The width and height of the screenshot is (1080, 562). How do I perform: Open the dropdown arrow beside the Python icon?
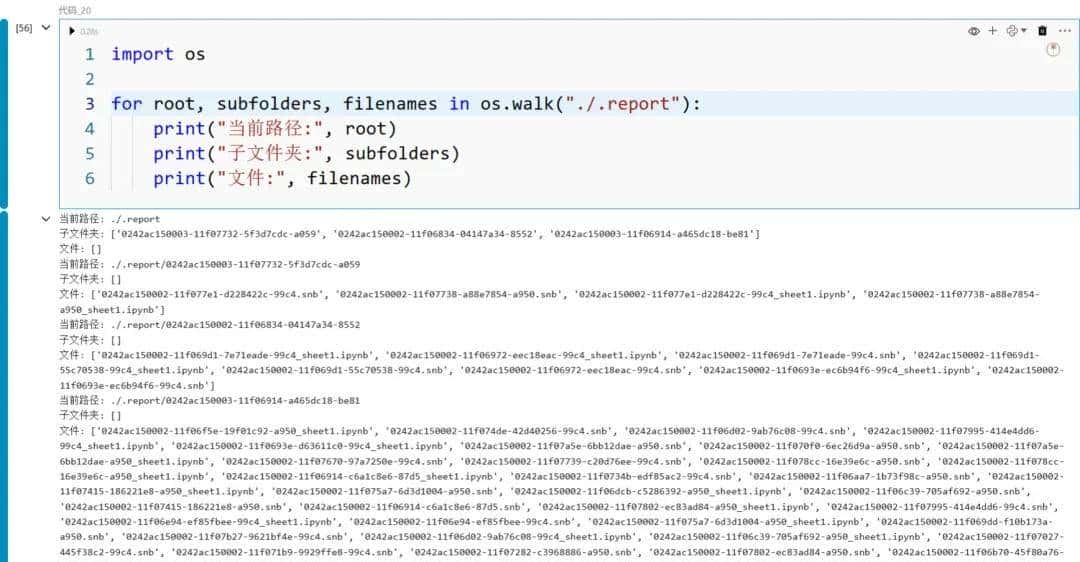[1024, 30]
